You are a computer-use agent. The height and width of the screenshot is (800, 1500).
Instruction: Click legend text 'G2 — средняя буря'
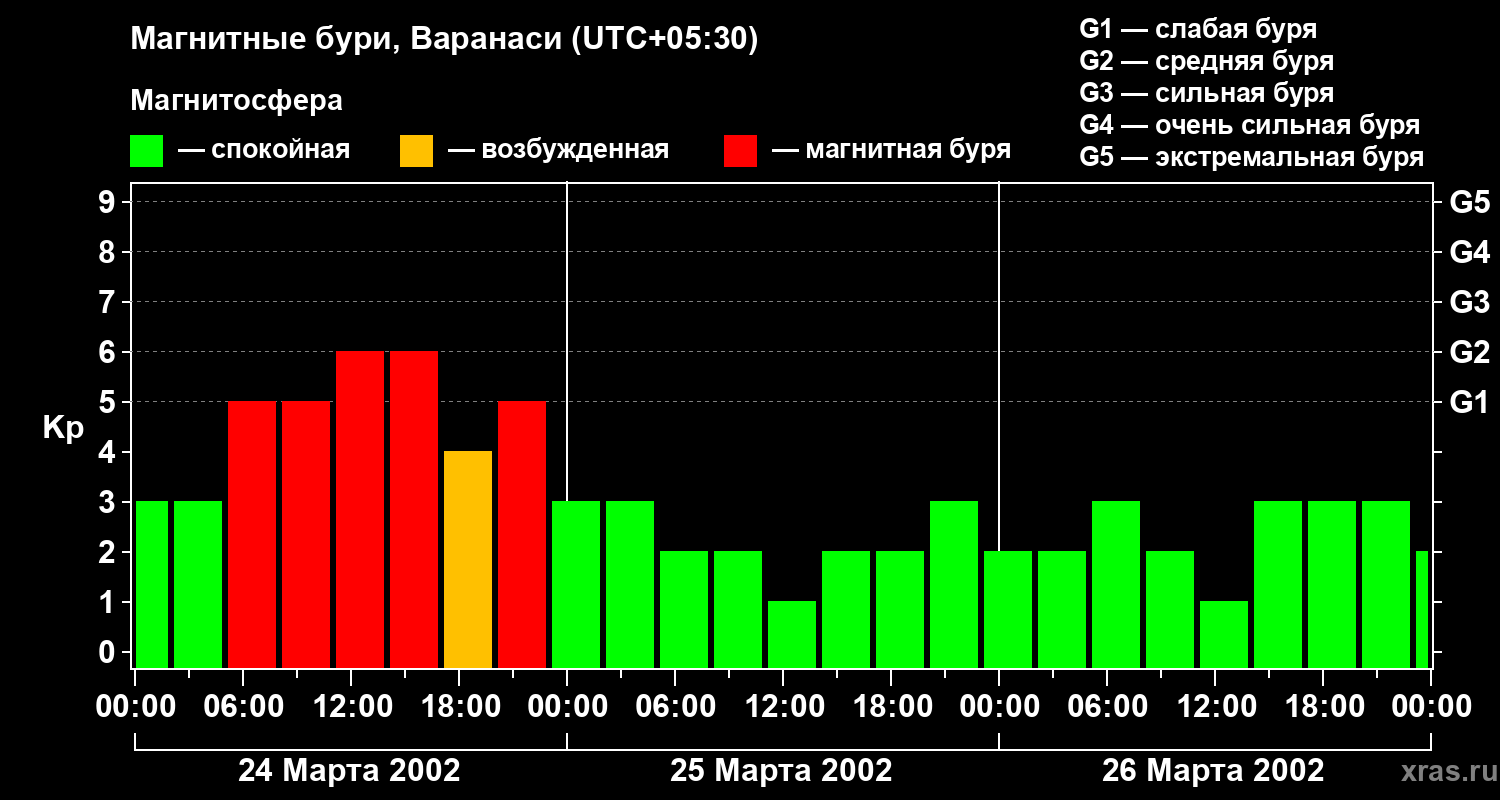pos(1207,60)
